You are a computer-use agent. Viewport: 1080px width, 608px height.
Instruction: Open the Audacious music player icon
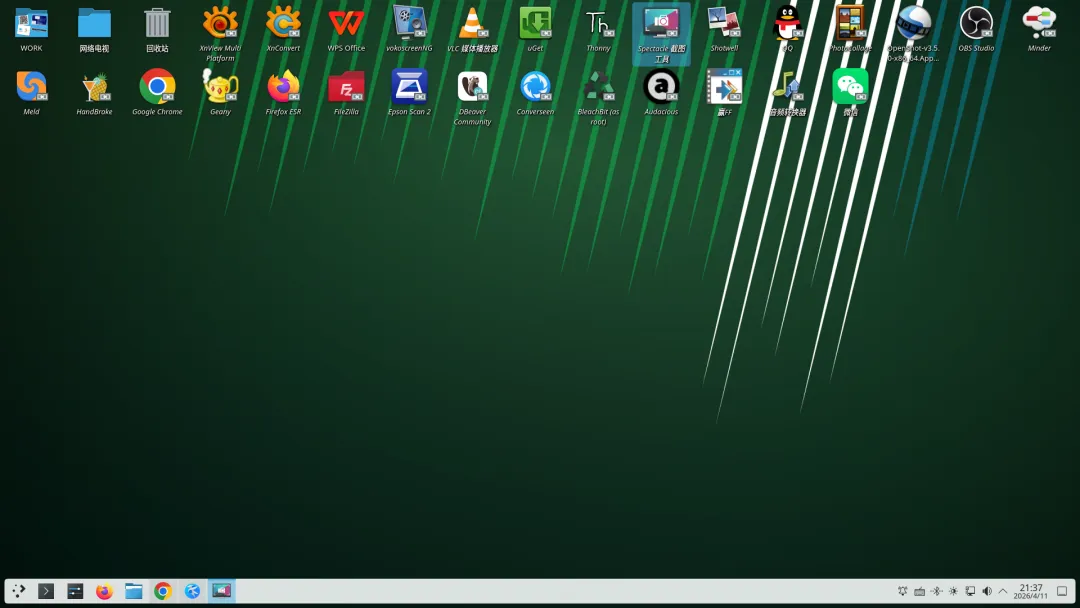pyautogui.click(x=661, y=87)
